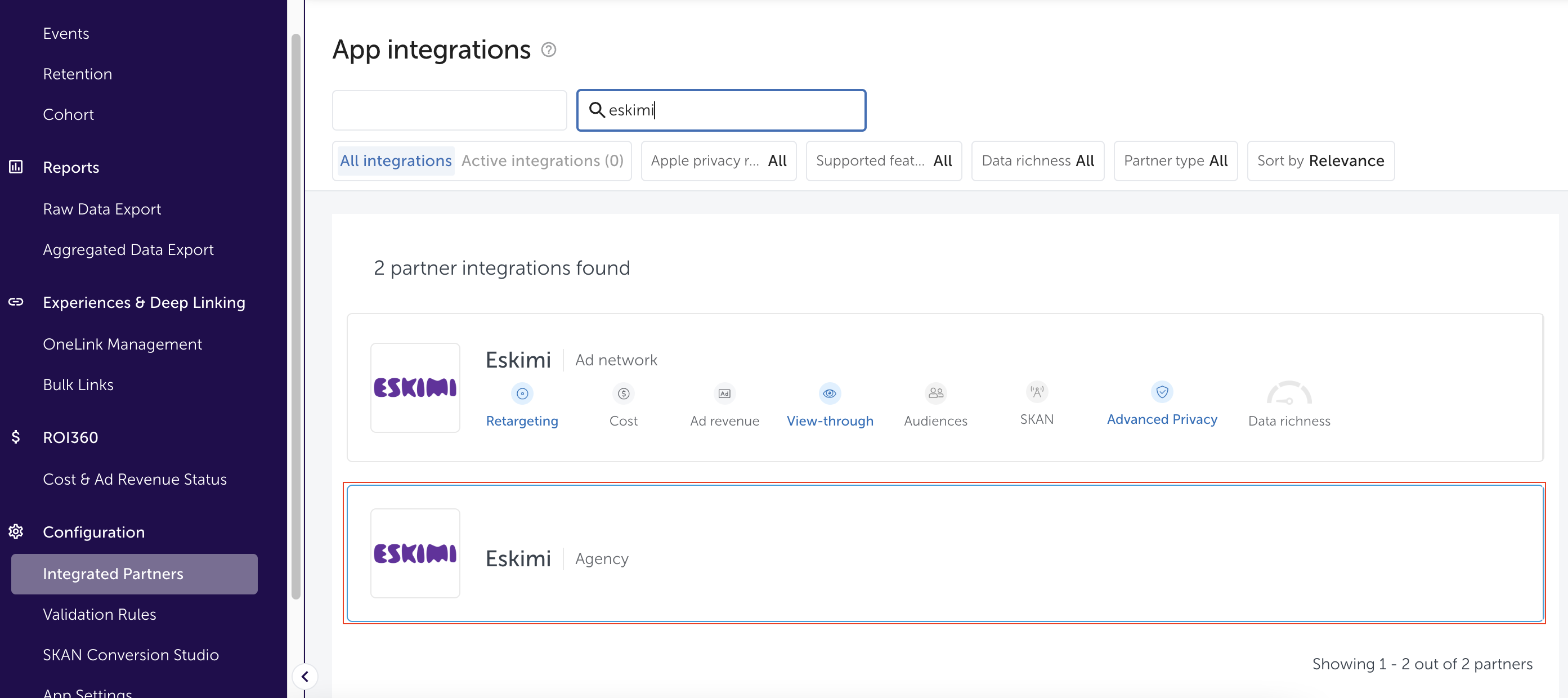The height and width of the screenshot is (698, 1568).
Task: Switch to Active integrations (0) tab
Action: (543, 160)
